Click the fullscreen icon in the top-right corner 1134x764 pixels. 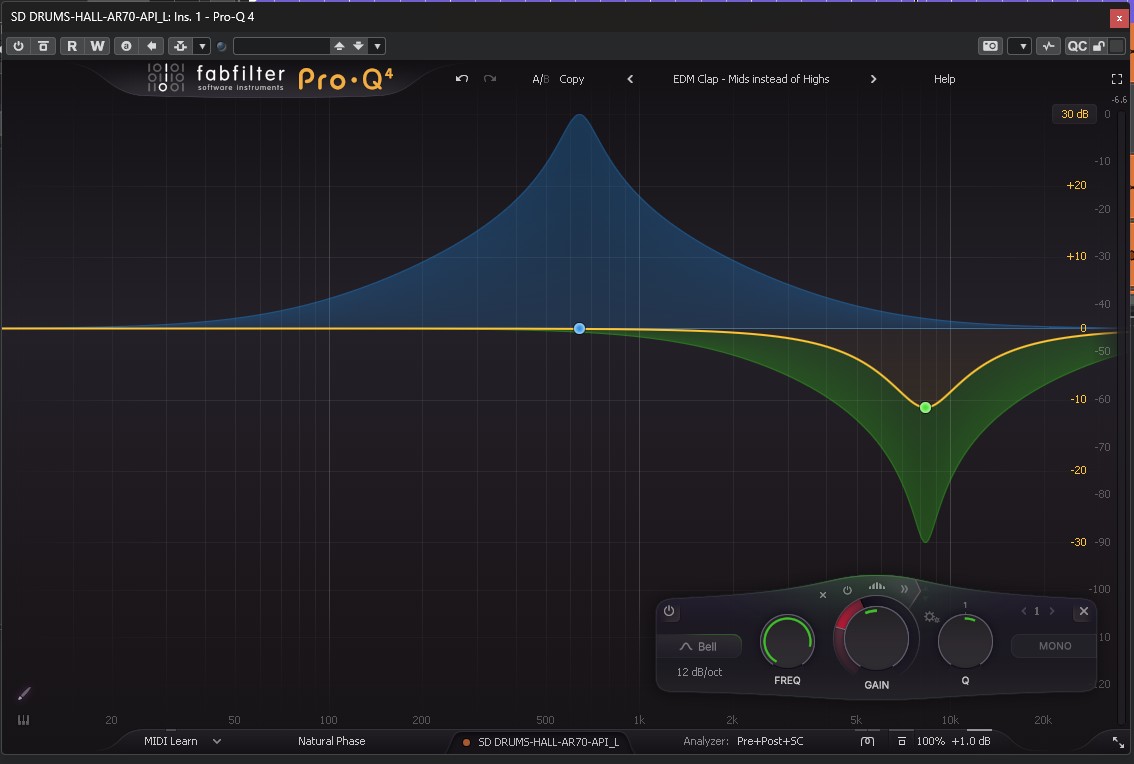coord(1117,79)
